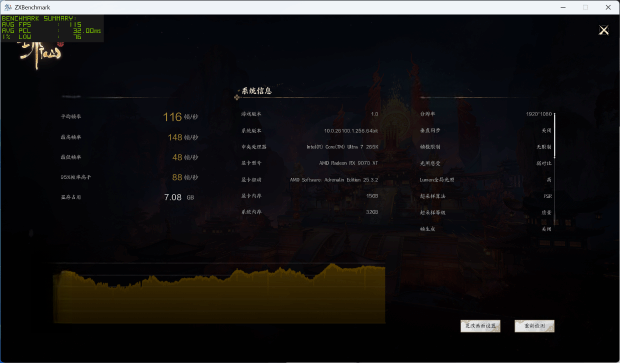
Task: Close the ZXBenchmark window
Action: (x=608, y=7)
